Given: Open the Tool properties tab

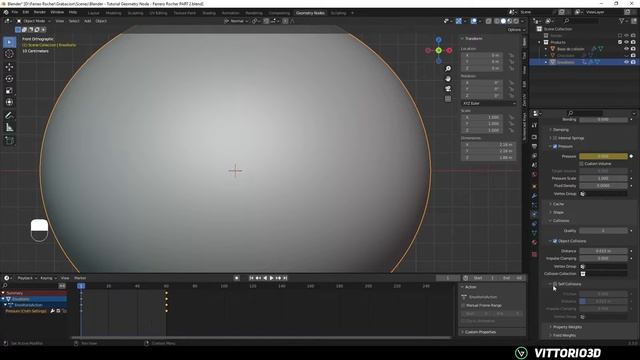Looking at the screenshot, I should coord(534,125).
